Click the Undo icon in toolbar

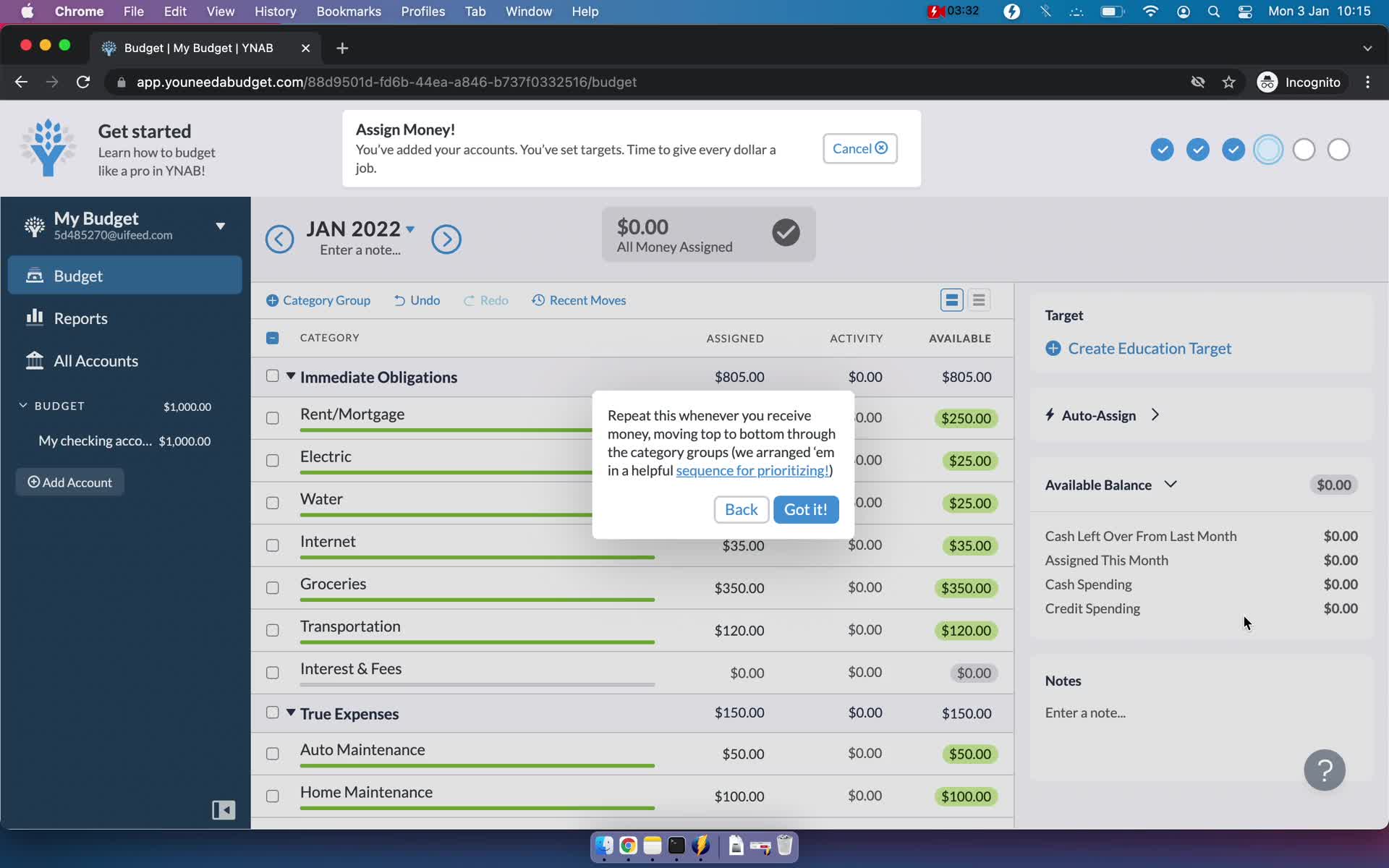point(399,300)
